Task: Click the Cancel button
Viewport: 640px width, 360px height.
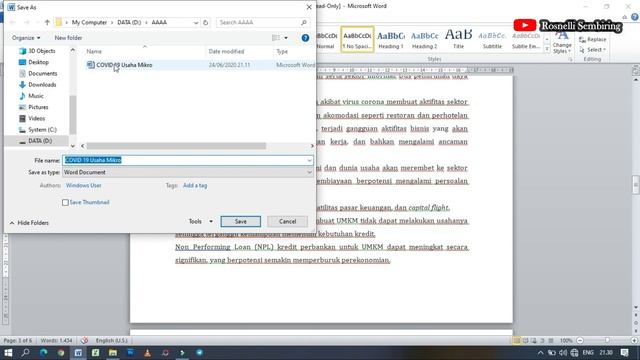Action: pos(287,221)
